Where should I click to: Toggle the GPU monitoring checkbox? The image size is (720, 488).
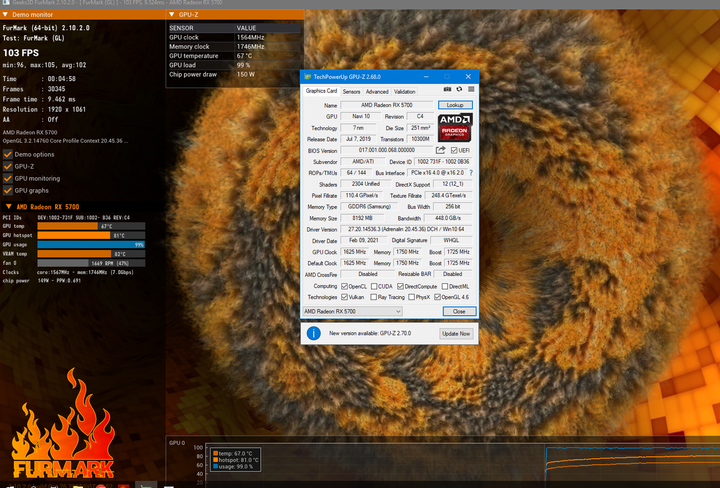click(8, 178)
